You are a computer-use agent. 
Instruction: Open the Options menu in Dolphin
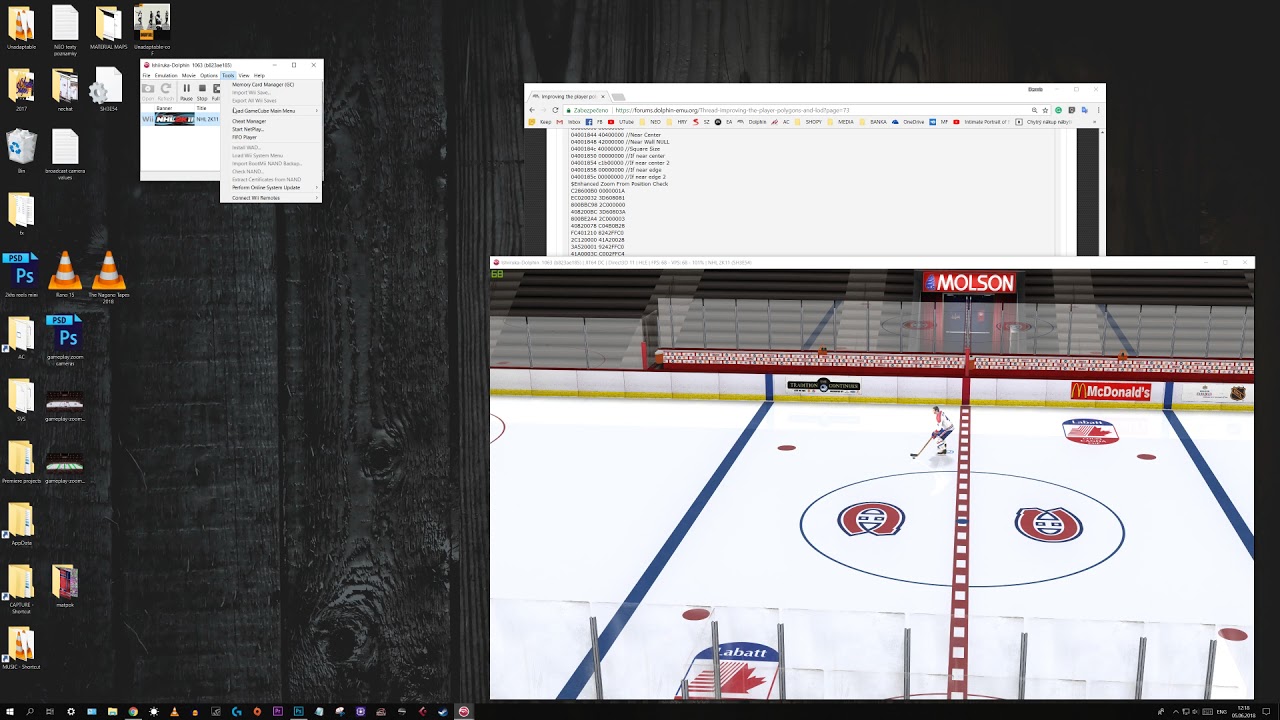(x=209, y=76)
